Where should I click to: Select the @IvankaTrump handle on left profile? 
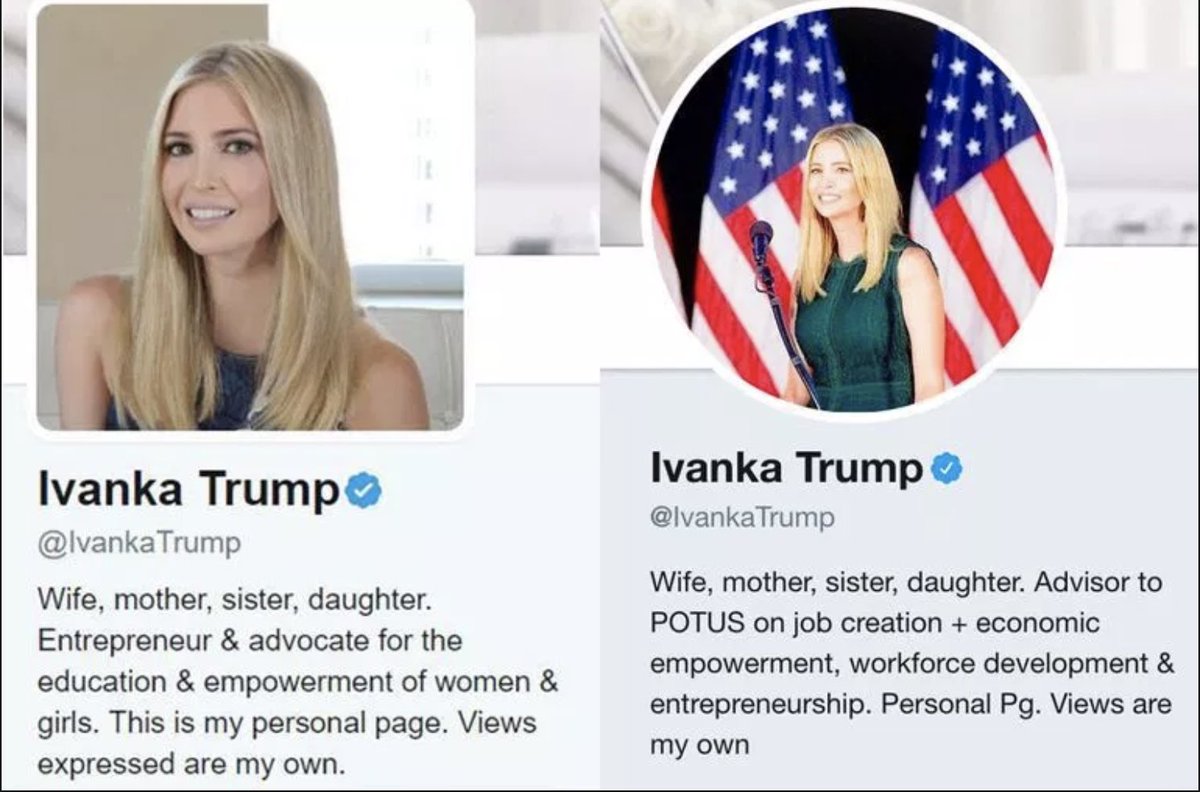click(x=139, y=543)
